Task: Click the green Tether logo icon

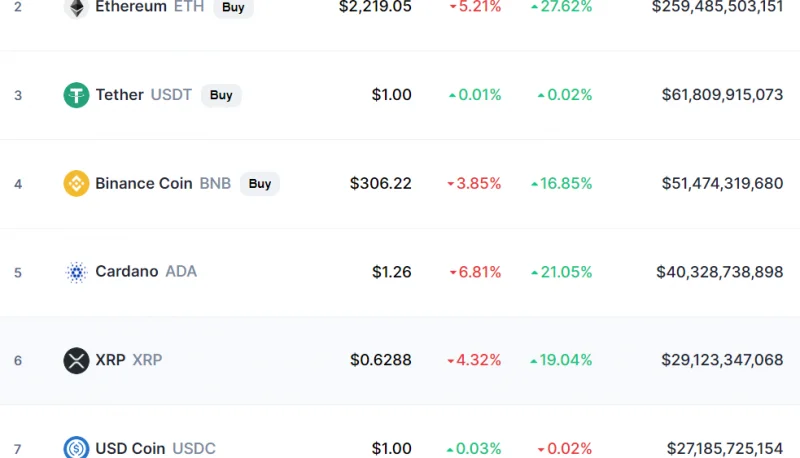Action: point(76,95)
